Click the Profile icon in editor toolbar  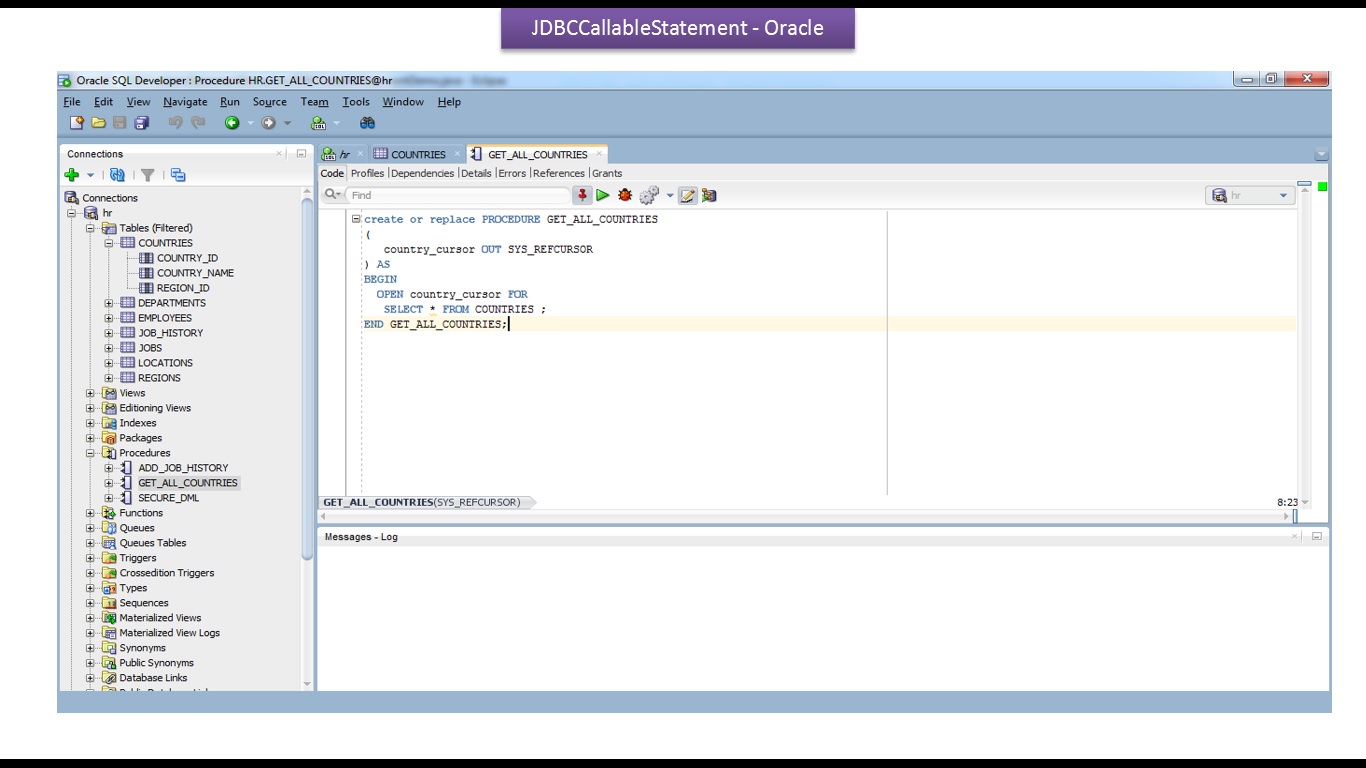pos(709,195)
